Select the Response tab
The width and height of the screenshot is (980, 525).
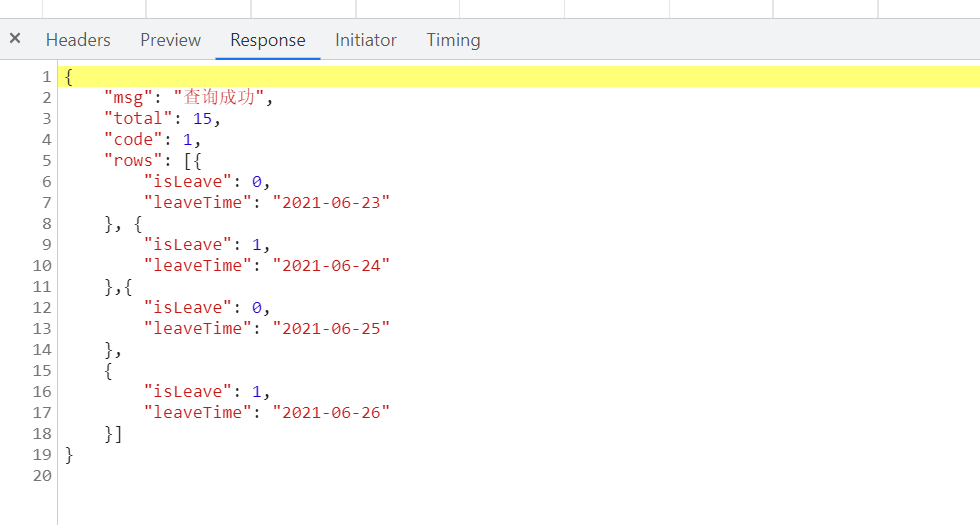(268, 40)
